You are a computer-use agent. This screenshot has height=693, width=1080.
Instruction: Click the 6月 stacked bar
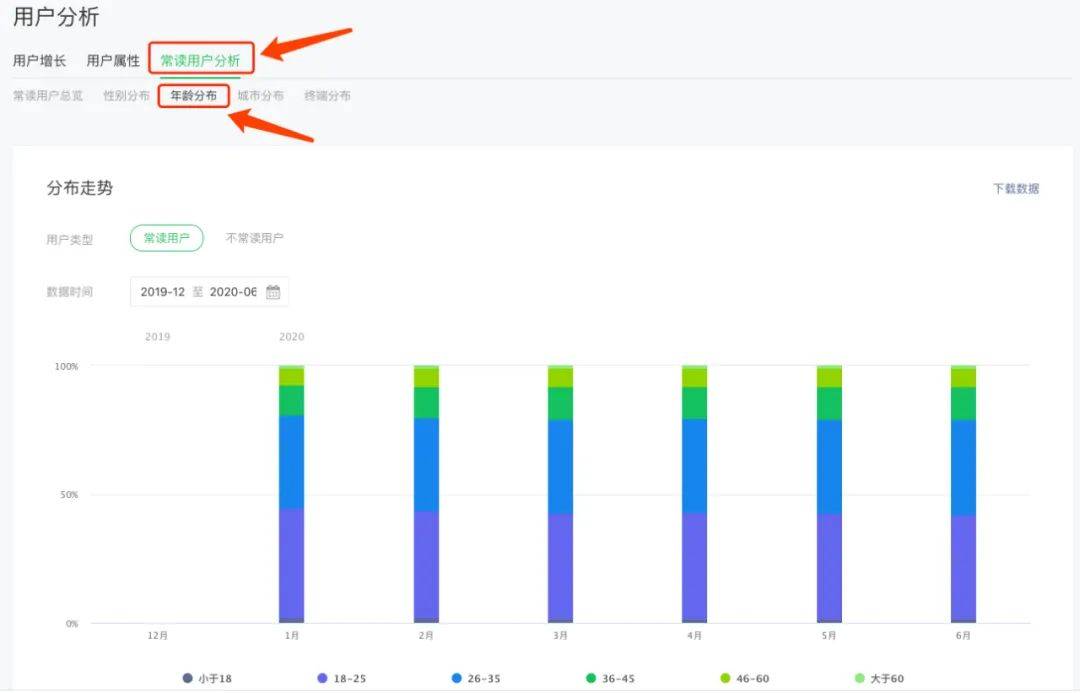point(964,494)
